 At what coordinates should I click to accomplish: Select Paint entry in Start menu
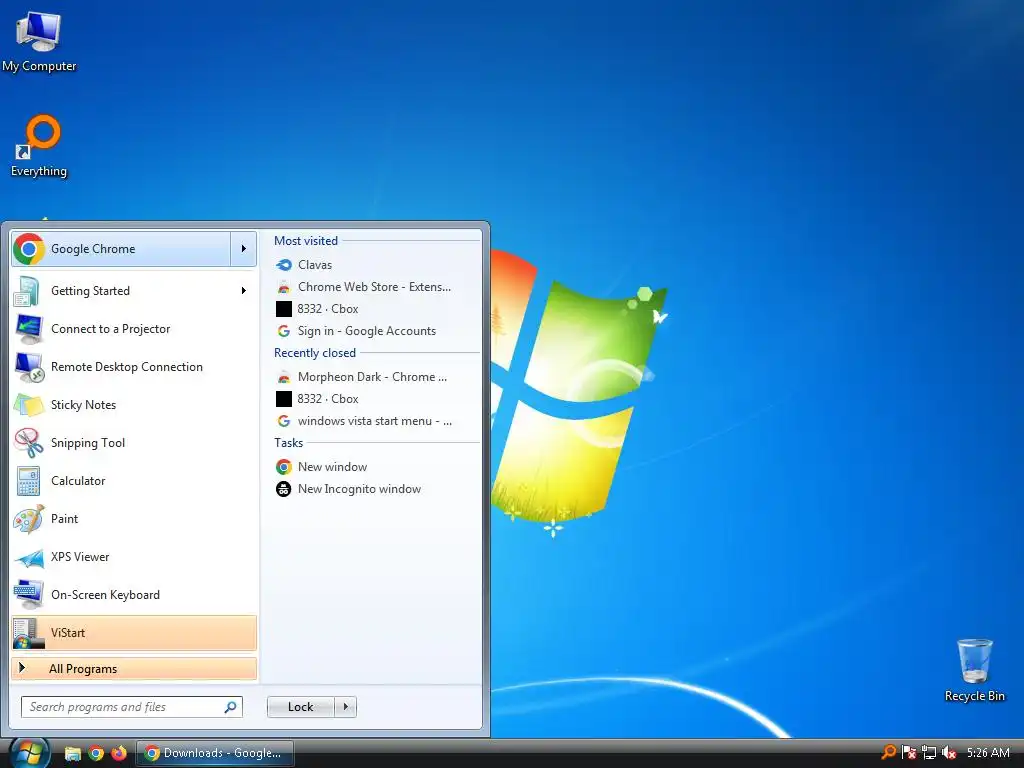(134, 519)
